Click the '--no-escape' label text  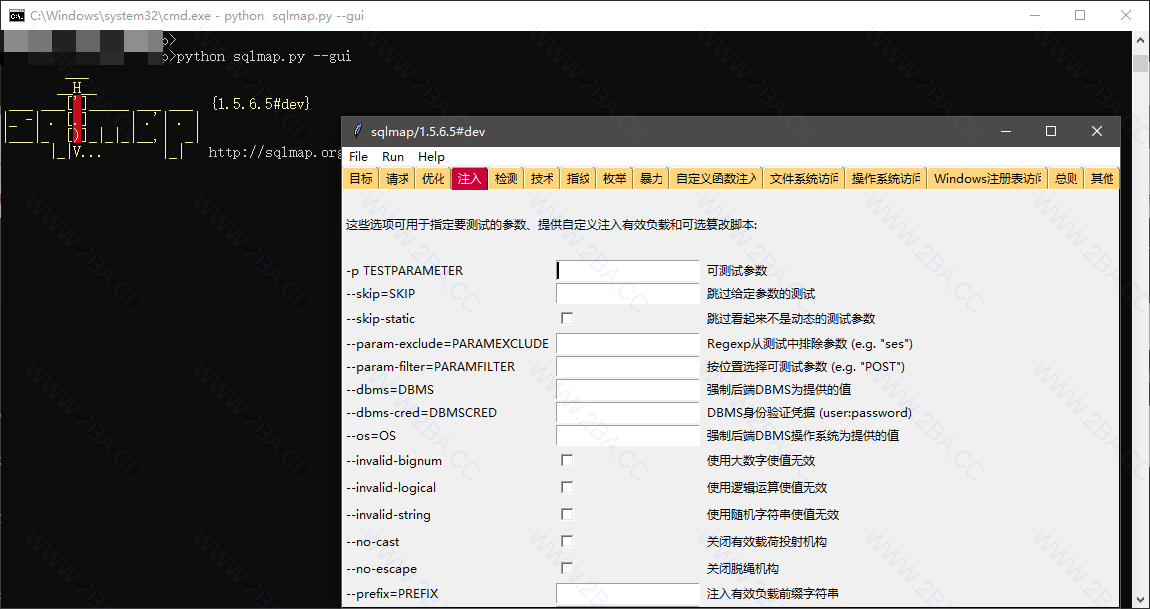pos(381,569)
